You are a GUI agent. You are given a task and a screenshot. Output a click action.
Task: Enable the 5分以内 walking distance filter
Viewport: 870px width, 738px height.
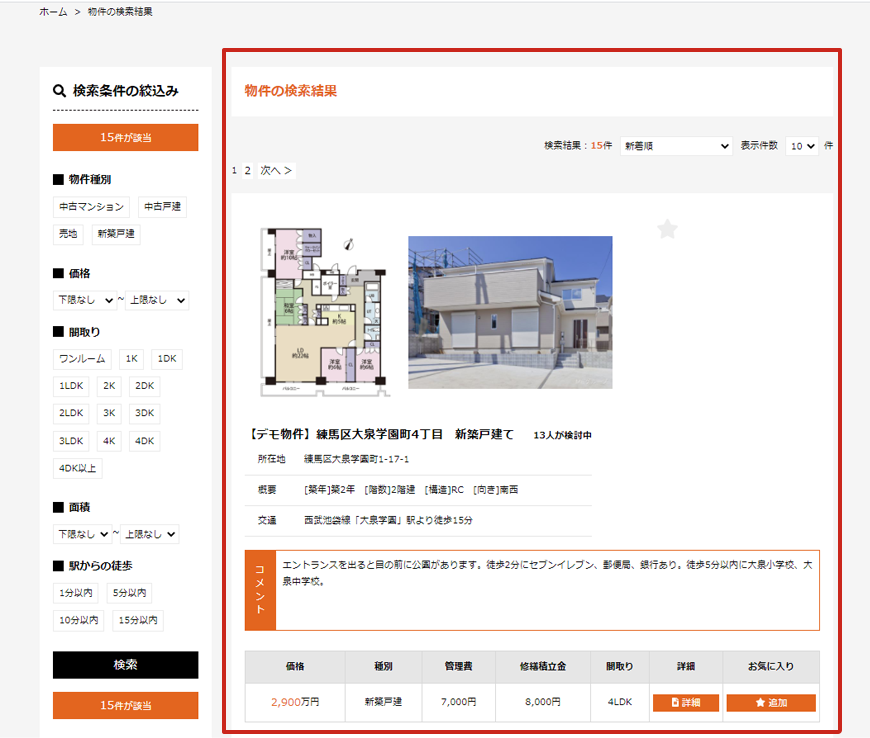(x=130, y=593)
